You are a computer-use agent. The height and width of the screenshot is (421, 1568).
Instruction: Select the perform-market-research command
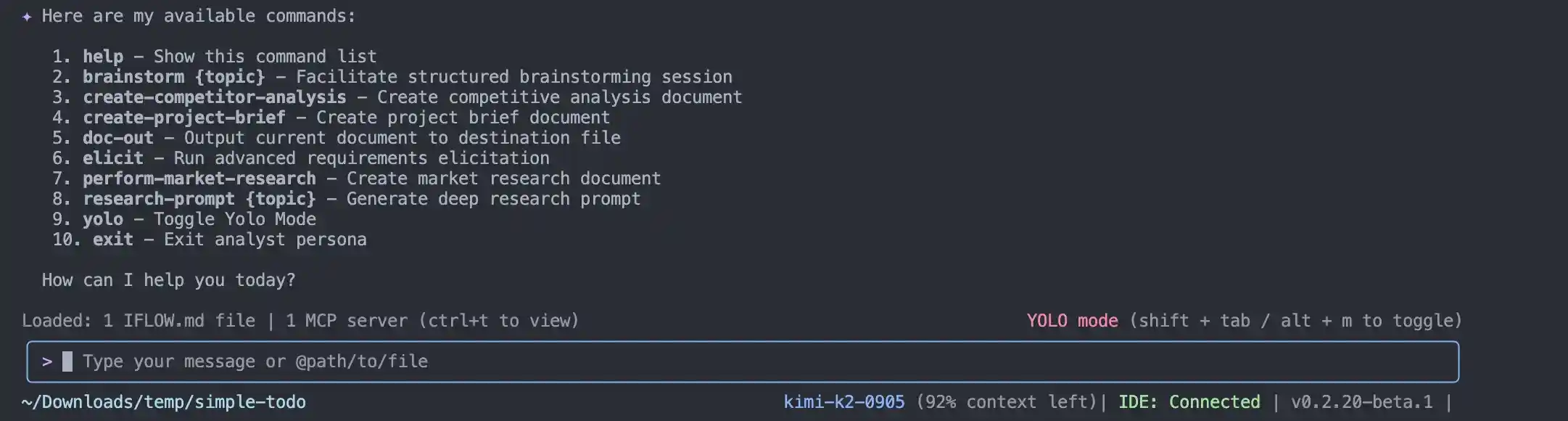pyautogui.click(x=199, y=179)
